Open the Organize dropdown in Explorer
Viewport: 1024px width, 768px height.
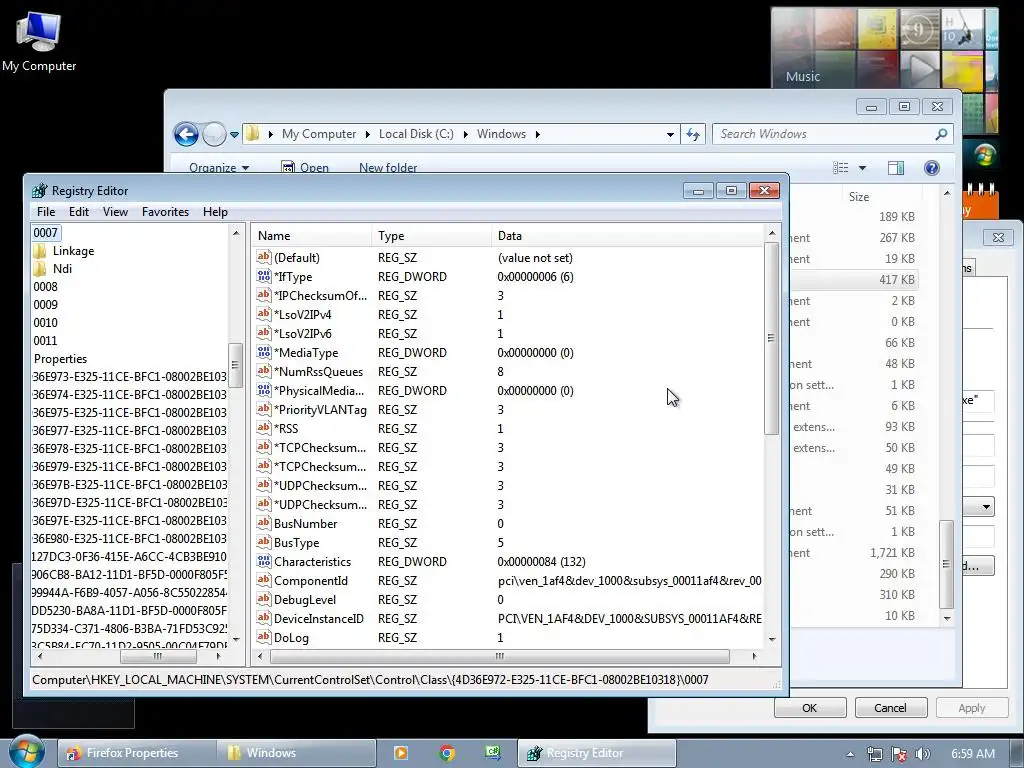[x=219, y=168]
